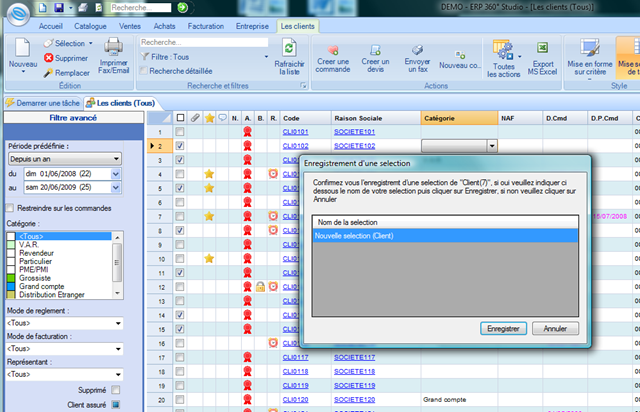Enable Restreindre sur les commandes checkbox
Image resolution: width=640 pixels, height=412 pixels.
10,208
